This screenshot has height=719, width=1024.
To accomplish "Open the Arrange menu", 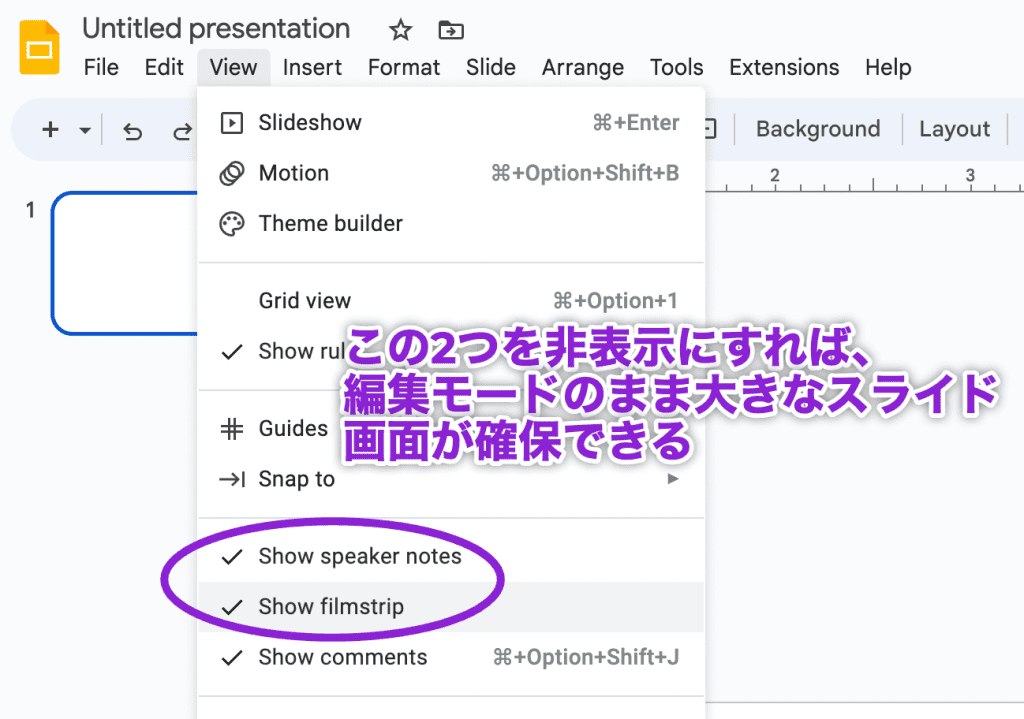I will [x=582, y=67].
